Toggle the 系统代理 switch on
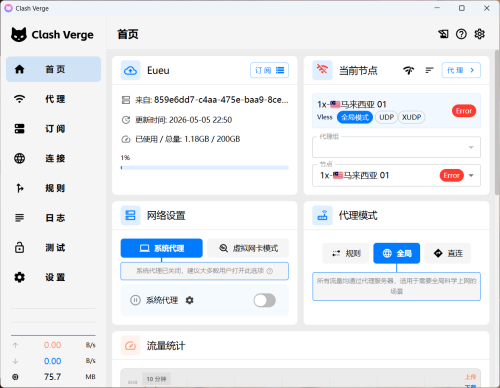This screenshot has width=500, height=388. tap(265, 300)
